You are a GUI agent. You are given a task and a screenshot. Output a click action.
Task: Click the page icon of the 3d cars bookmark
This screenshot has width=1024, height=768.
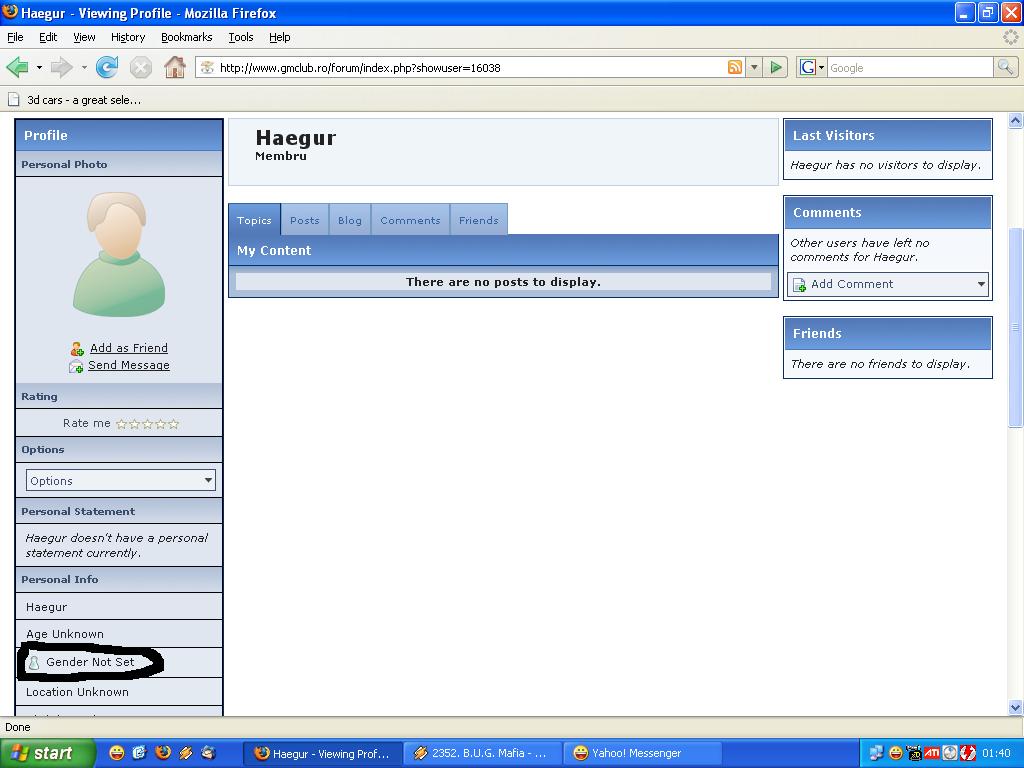[x=14, y=100]
